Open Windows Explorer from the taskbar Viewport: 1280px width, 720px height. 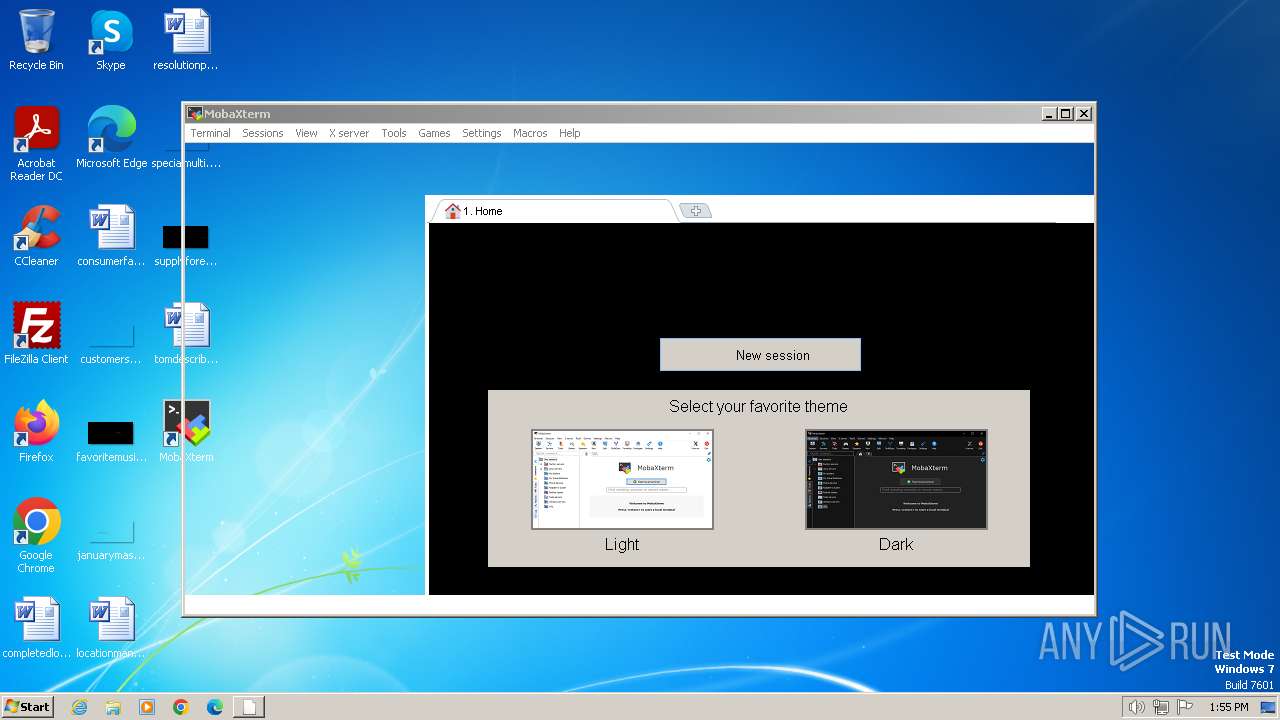(x=113, y=707)
